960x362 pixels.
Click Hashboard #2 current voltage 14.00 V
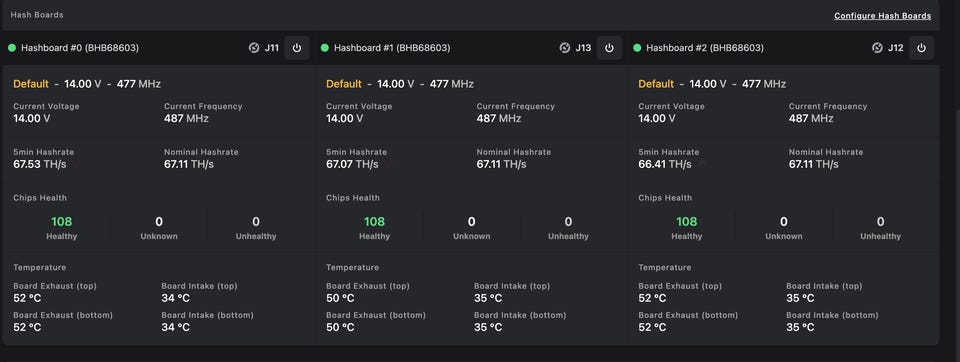[657, 118]
